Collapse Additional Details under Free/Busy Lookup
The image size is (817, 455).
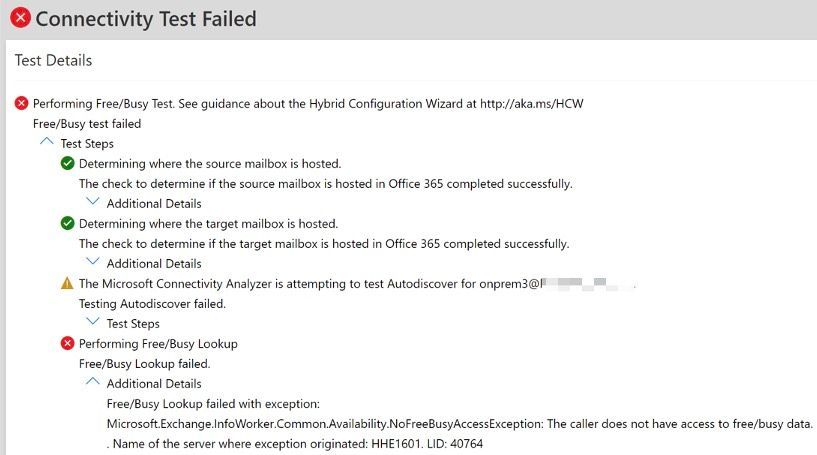point(93,383)
